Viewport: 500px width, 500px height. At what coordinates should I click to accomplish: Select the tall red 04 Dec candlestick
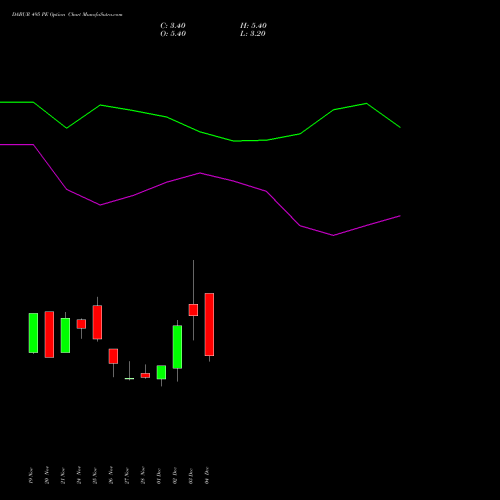[209, 324]
